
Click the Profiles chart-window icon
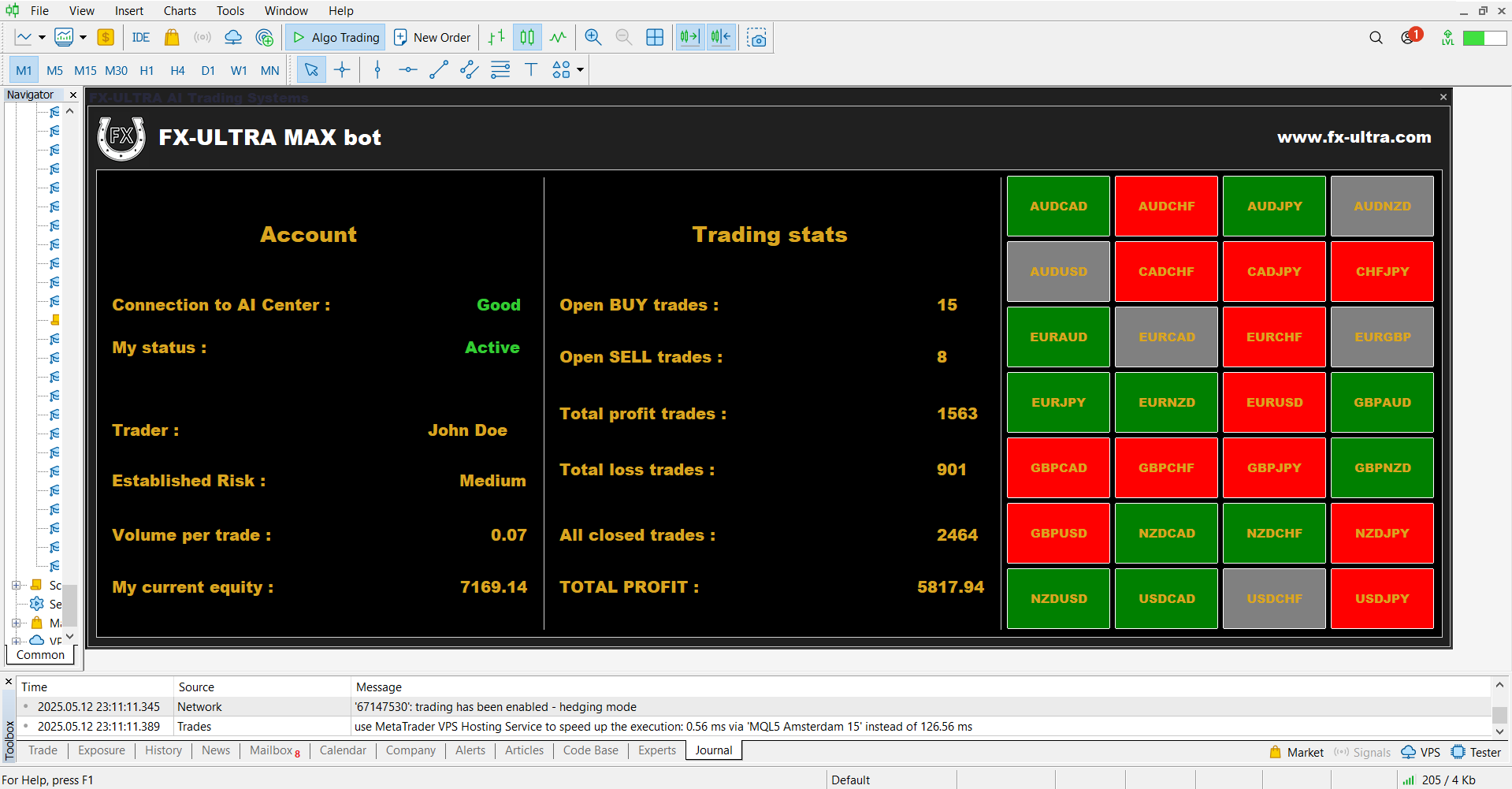pyautogui.click(x=64, y=37)
